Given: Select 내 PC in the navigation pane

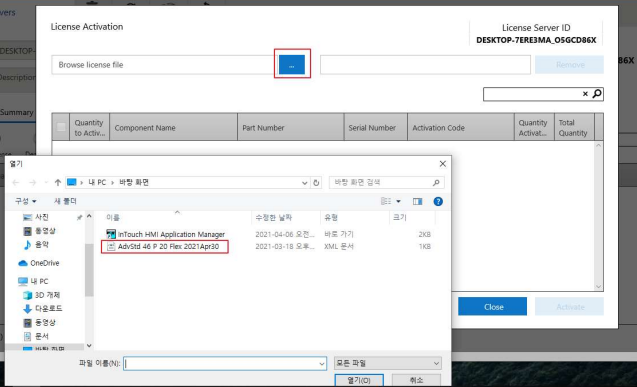Looking at the screenshot, I should click(x=33, y=281).
